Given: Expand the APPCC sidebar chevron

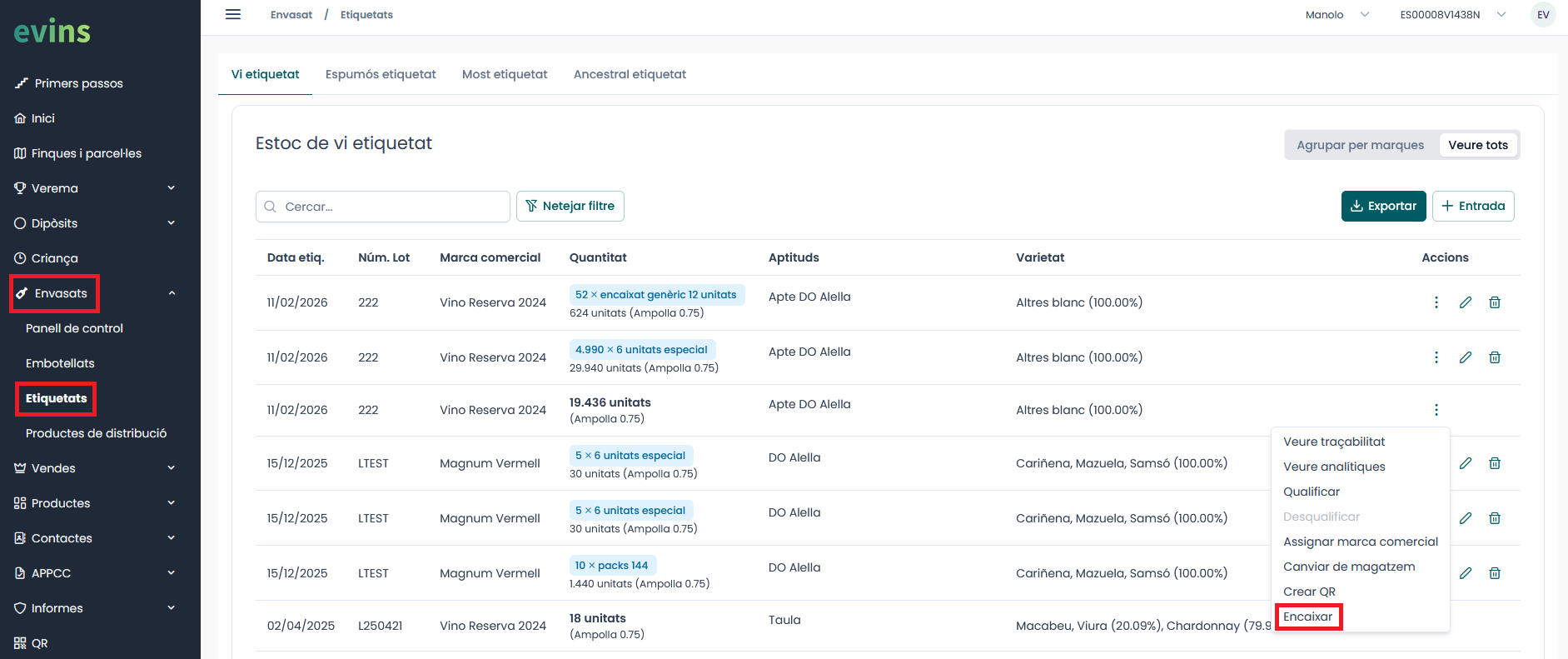Looking at the screenshot, I should [172, 573].
